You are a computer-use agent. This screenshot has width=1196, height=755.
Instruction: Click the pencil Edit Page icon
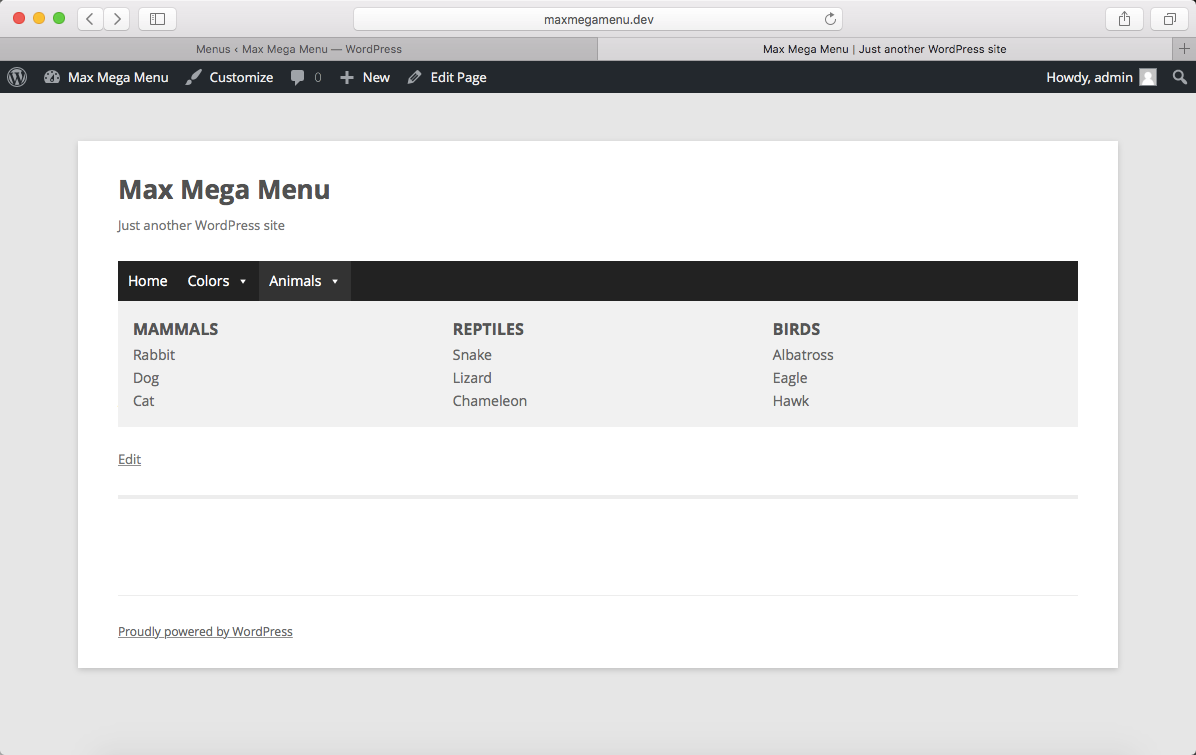[x=414, y=77]
